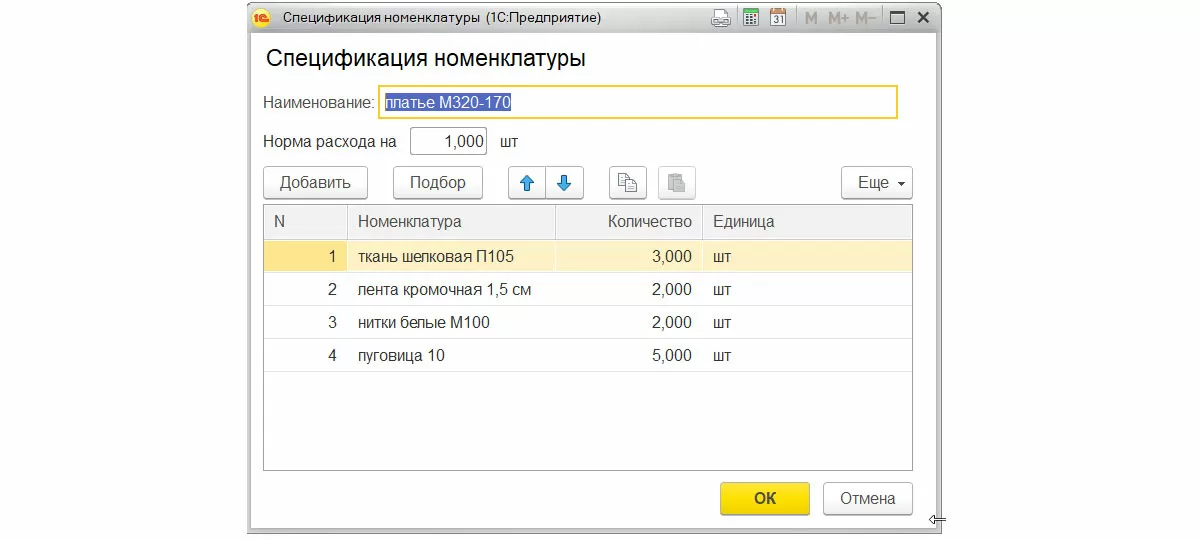This screenshot has width=1200, height=540.
Task: Click row number 4 cell
Action: [x=305, y=356]
